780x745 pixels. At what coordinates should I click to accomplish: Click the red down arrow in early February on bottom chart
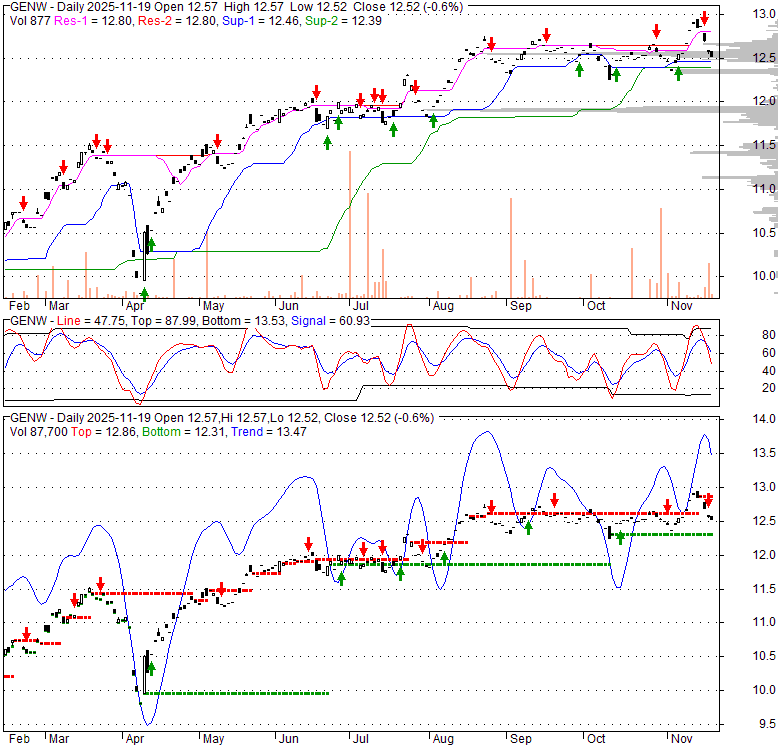pyautogui.click(x=26, y=632)
